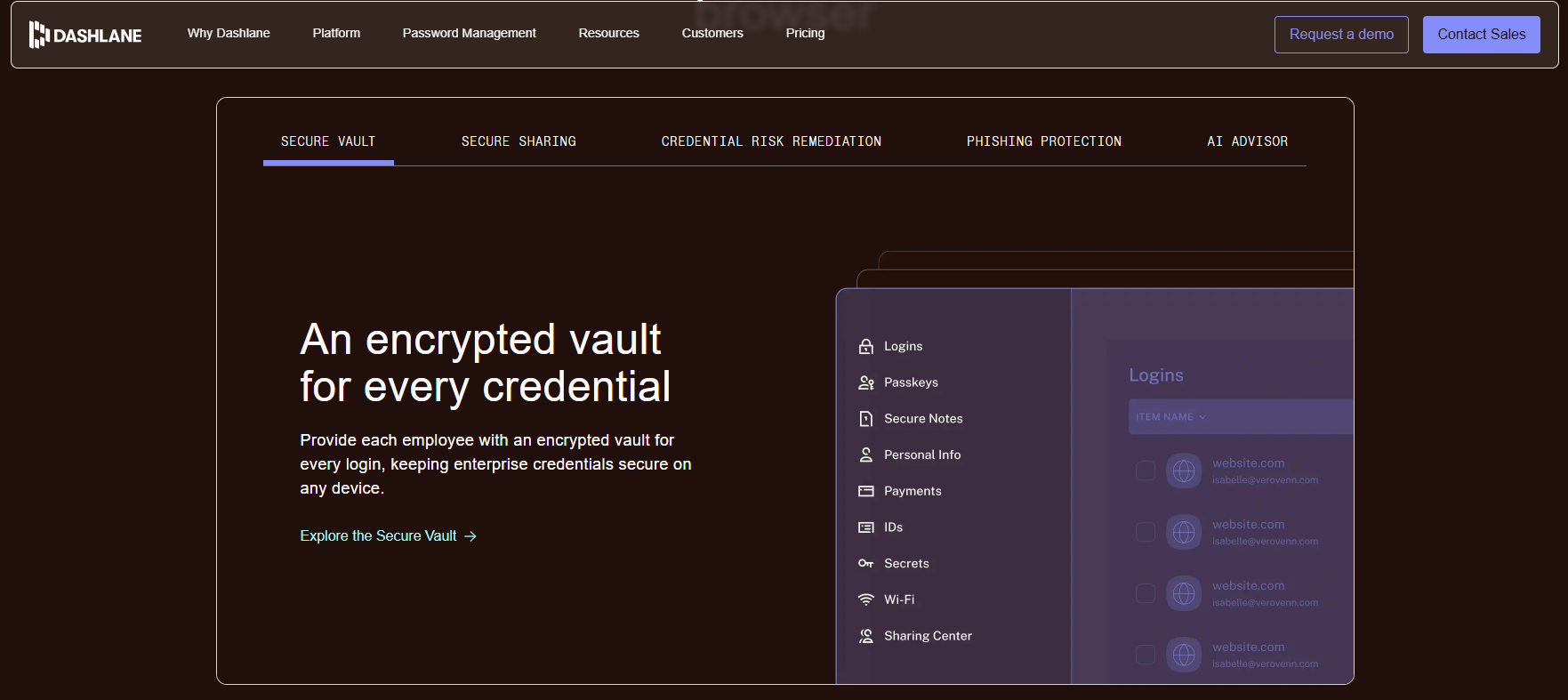Select IDs in the vault sidebar

[893, 527]
